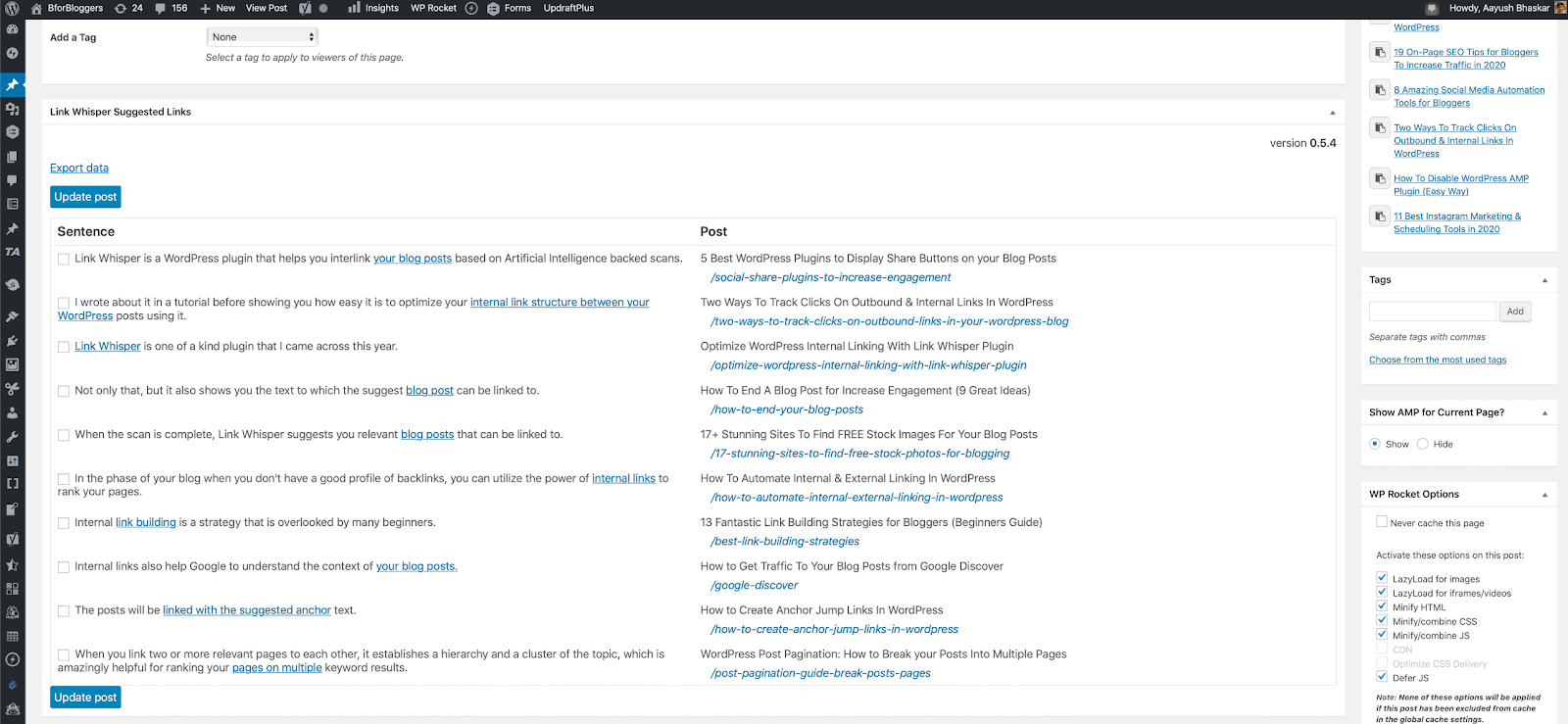
Task: Collapse the WP Rocket Options panel
Action: tap(1545, 495)
